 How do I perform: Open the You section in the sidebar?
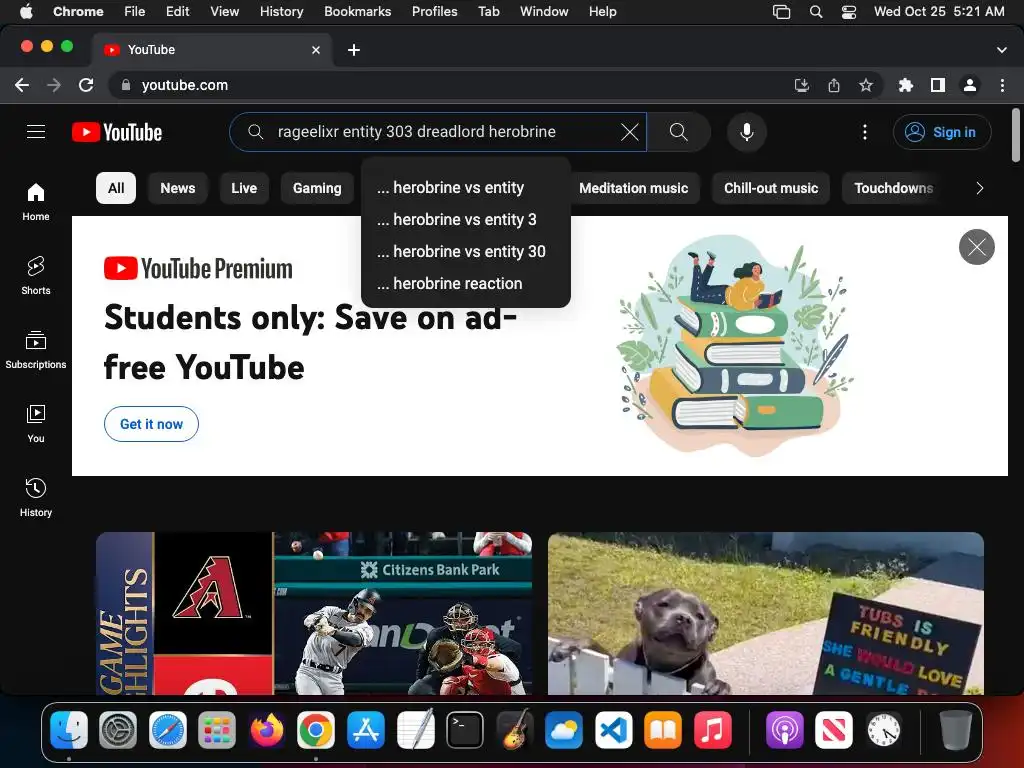coord(36,423)
